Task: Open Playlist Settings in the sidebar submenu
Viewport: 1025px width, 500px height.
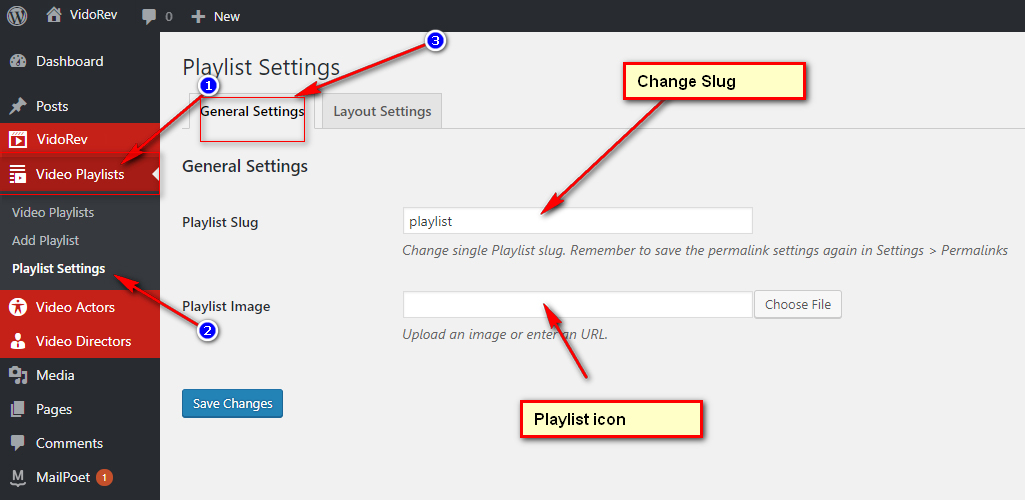Action: click(x=58, y=268)
